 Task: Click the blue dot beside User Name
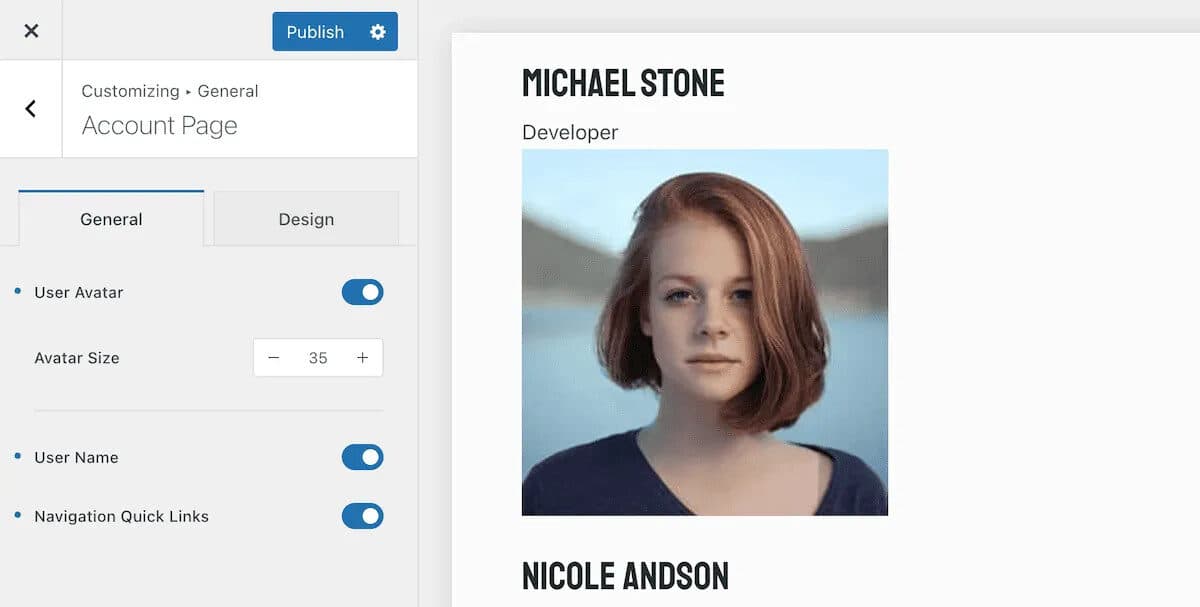pos(18,456)
